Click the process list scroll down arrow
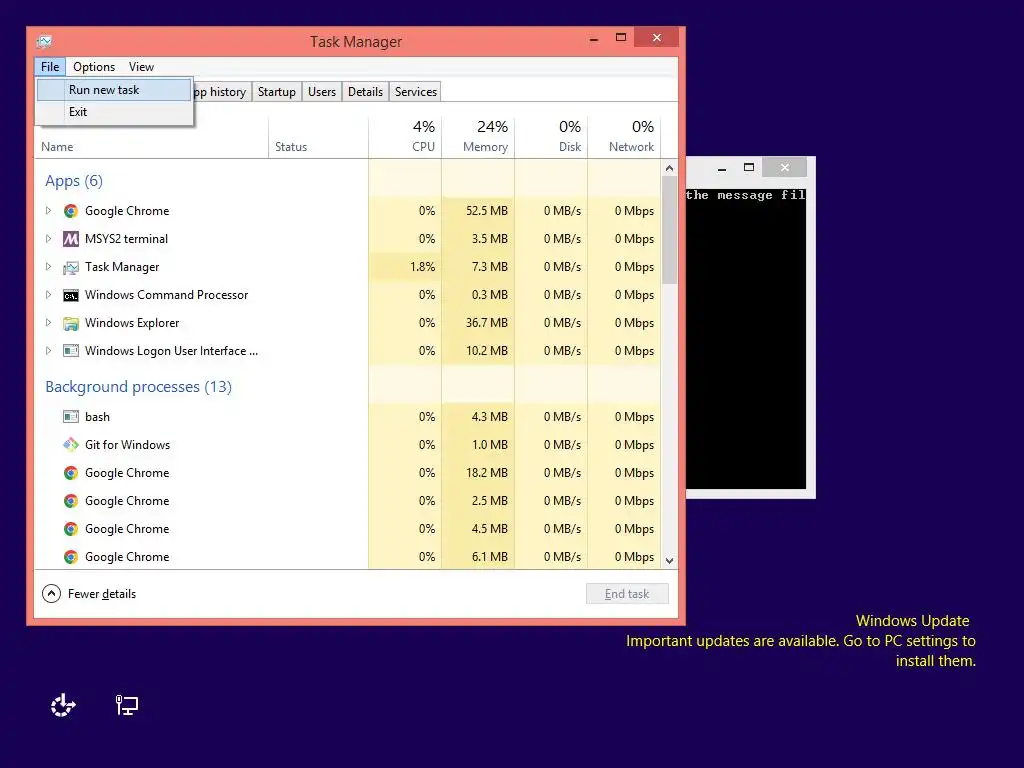 click(669, 560)
